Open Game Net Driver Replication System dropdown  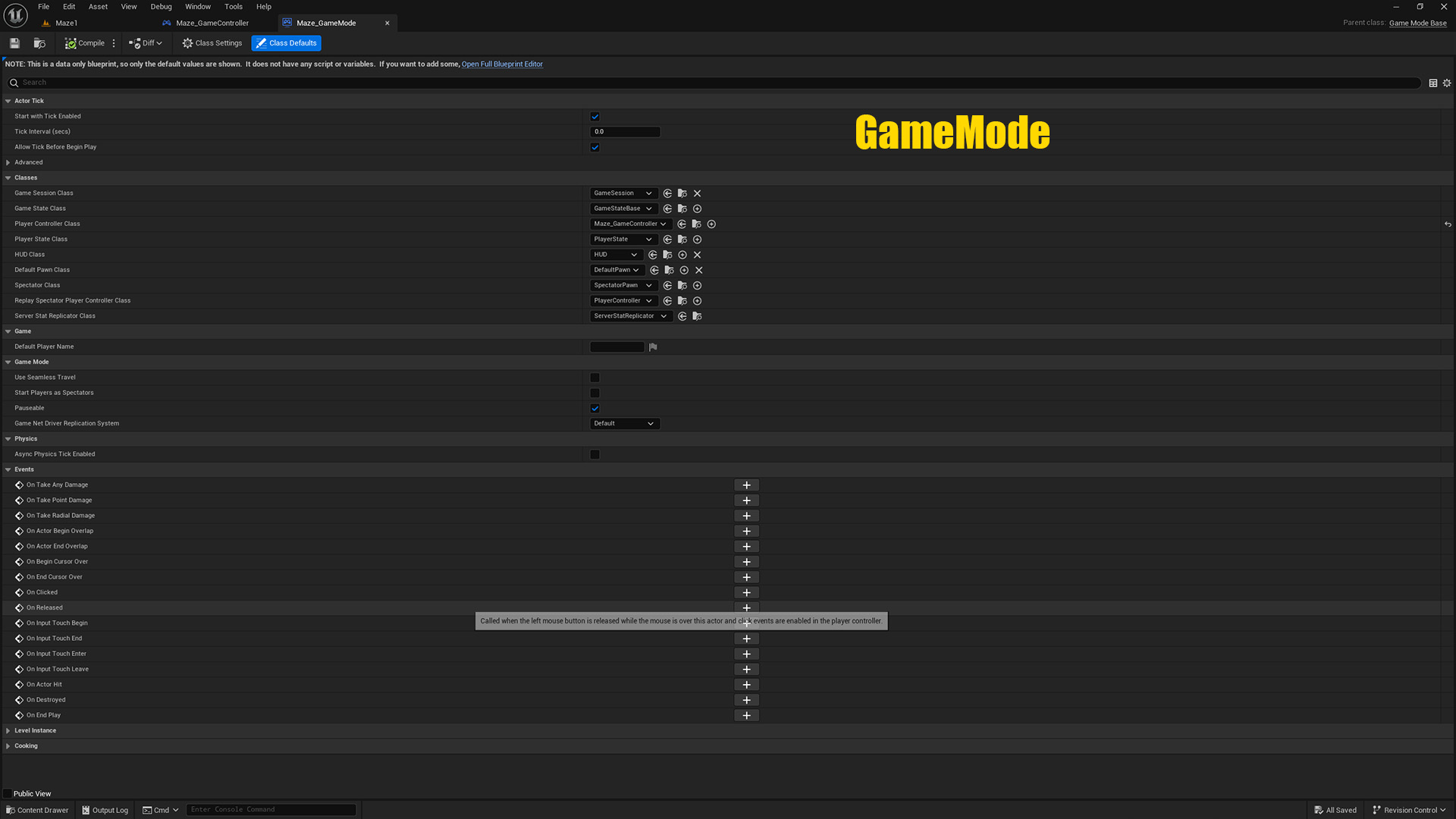click(624, 424)
